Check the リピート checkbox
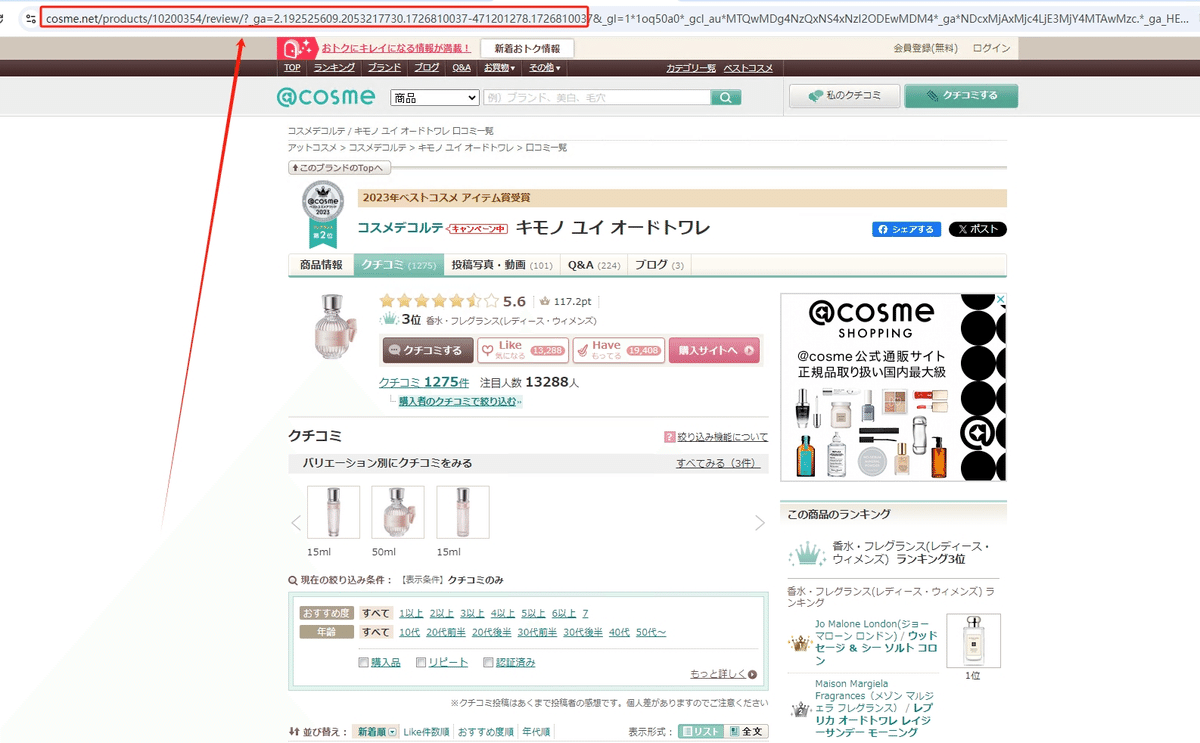 pos(421,662)
